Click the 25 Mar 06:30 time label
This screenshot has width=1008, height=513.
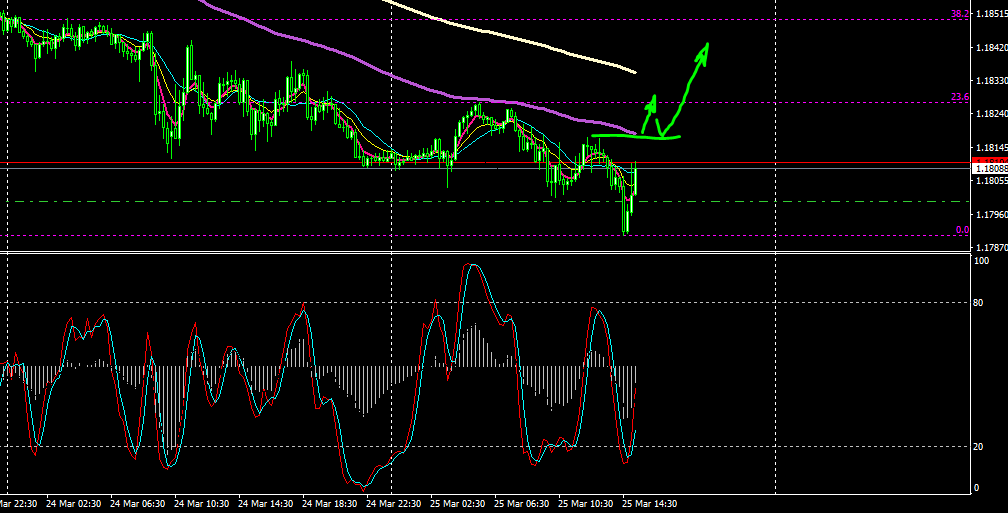pos(522,504)
